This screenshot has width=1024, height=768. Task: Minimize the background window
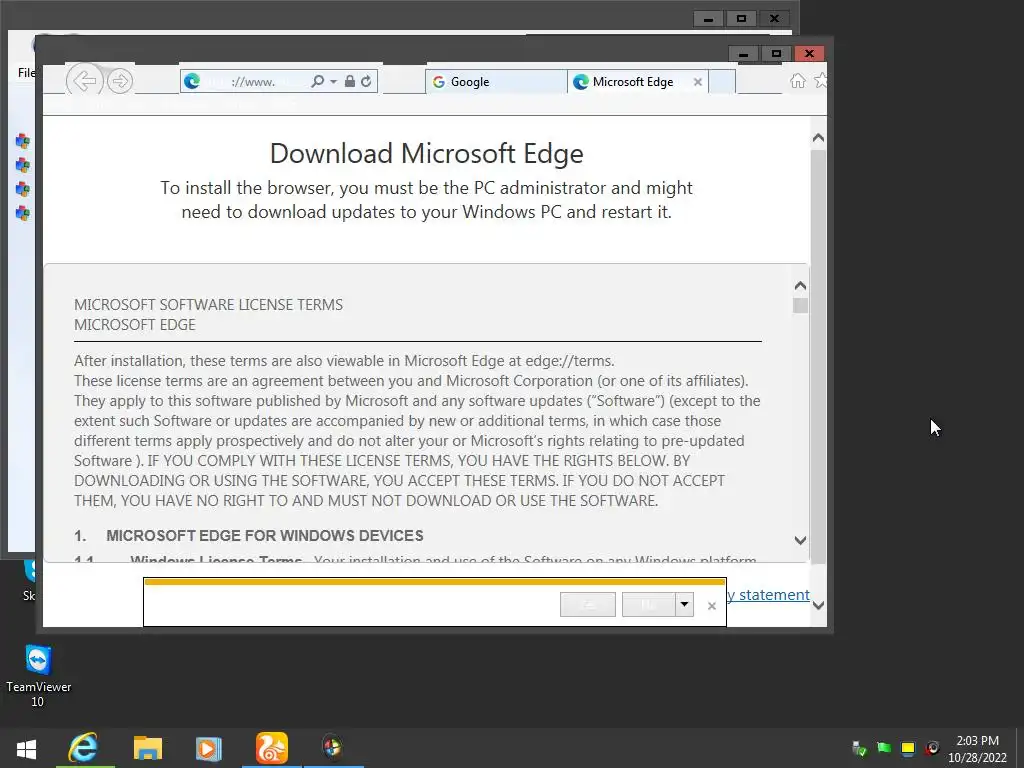coord(708,19)
